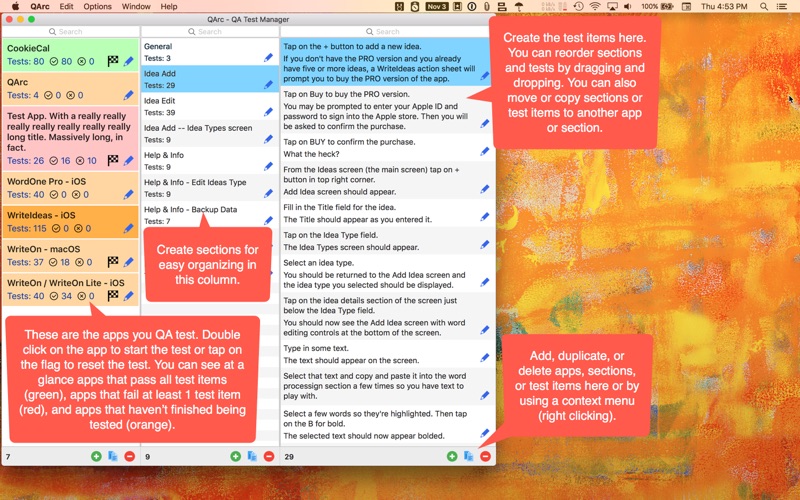Select the QArc app row

pos(70,88)
